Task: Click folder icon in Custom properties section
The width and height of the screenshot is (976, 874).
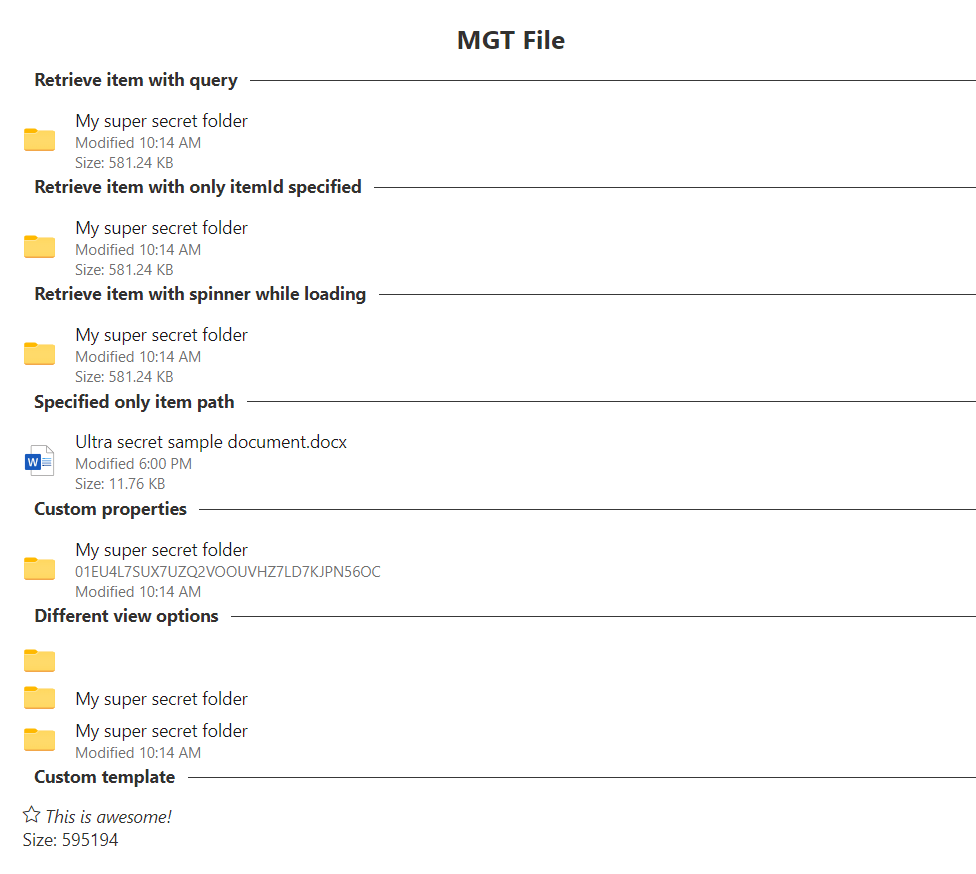Action: pos(40,569)
